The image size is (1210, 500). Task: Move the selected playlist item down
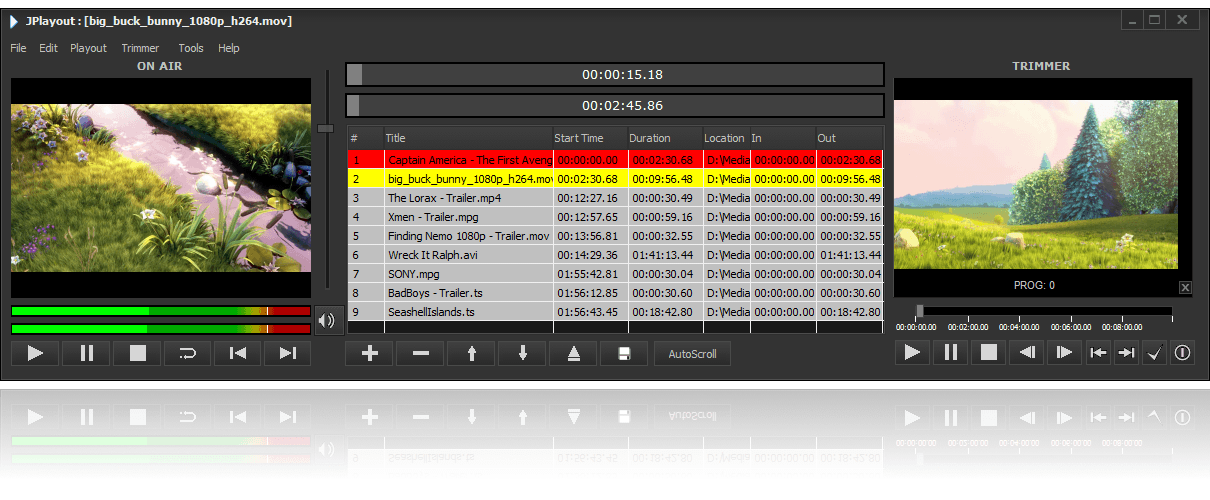click(x=522, y=354)
